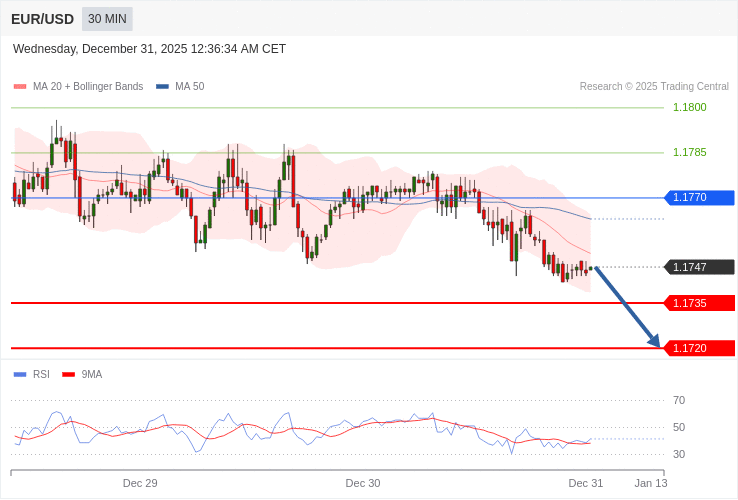Click the Dec 31 date axis label
The image size is (738, 500).
[x=586, y=483]
